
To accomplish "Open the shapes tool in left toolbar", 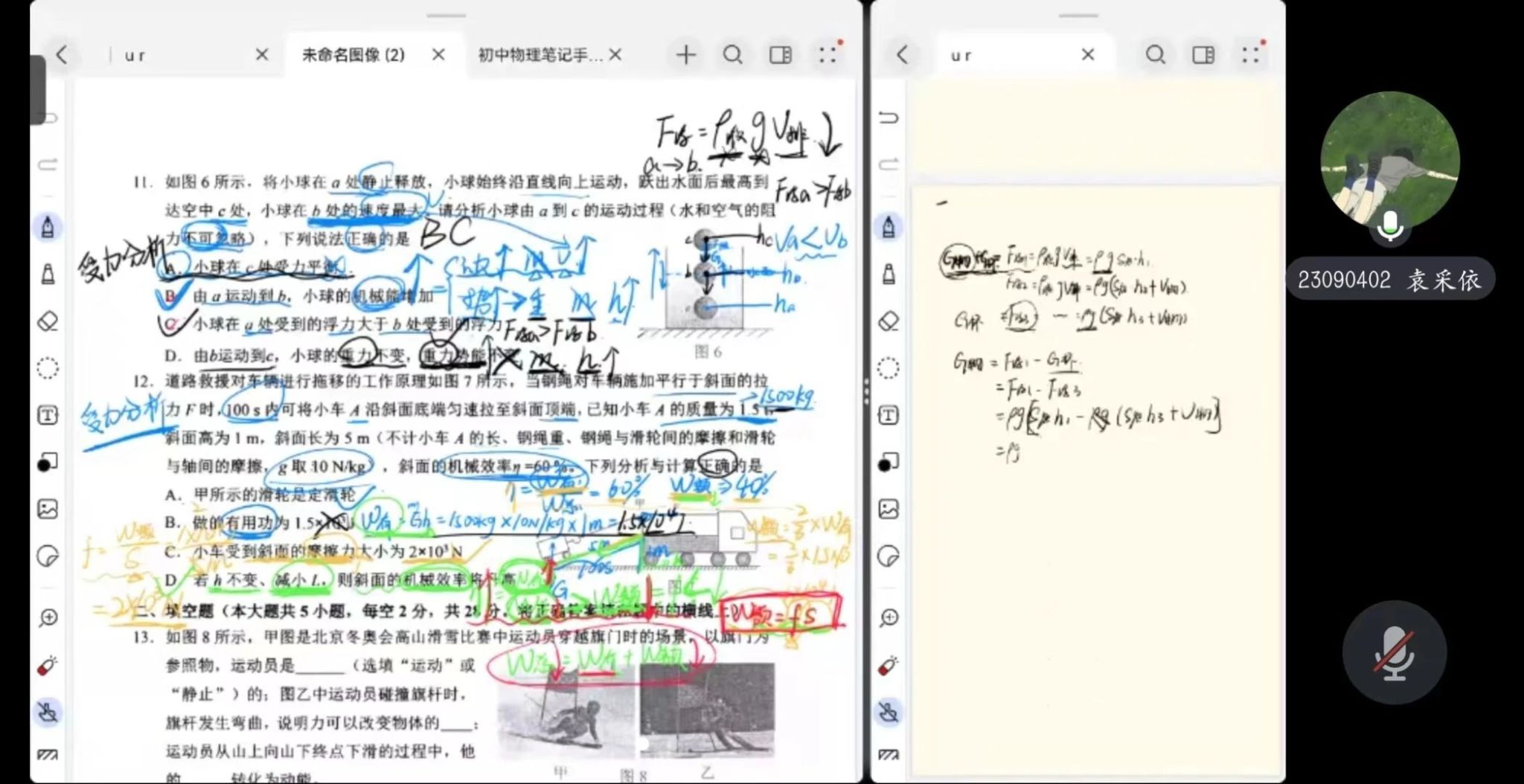I will tap(48, 463).
